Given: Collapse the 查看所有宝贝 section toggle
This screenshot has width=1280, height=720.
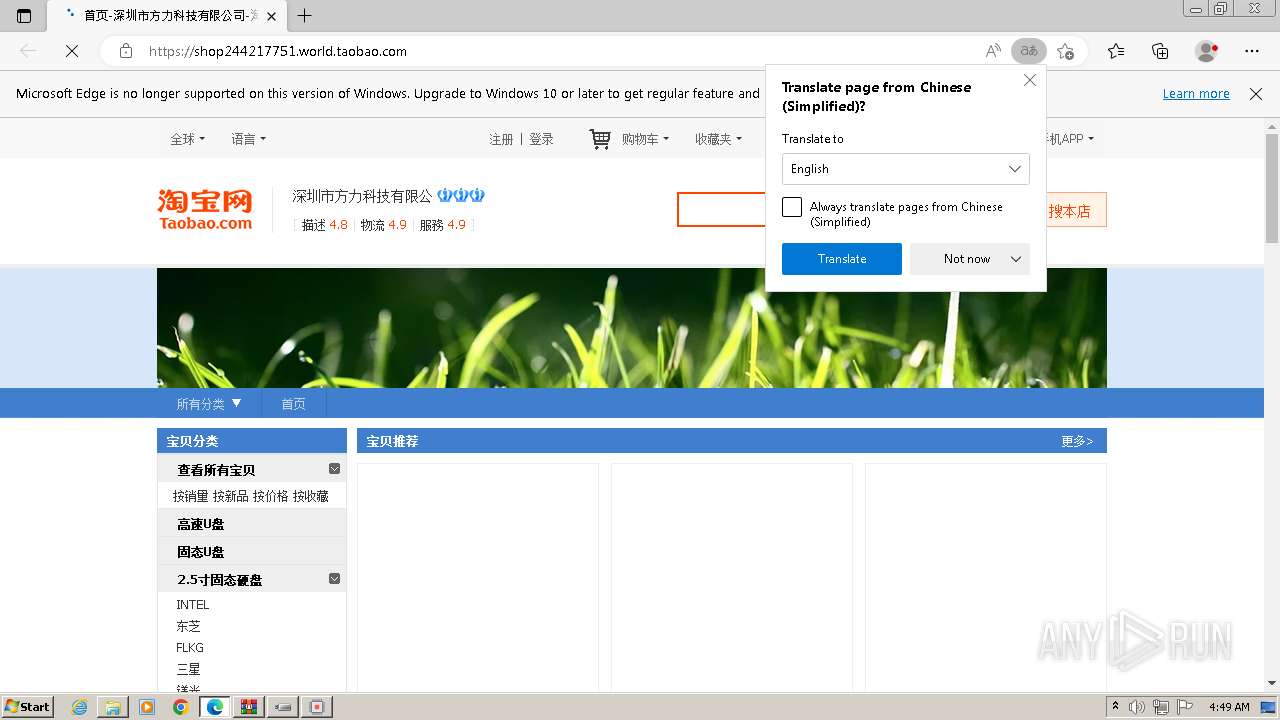Looking at the screenshot, I should point(334,469).
